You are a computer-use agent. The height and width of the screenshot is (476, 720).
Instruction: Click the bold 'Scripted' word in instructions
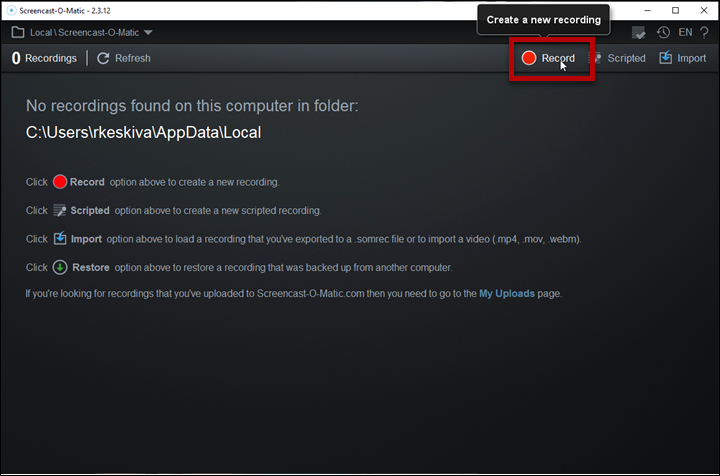pos(90,211)
